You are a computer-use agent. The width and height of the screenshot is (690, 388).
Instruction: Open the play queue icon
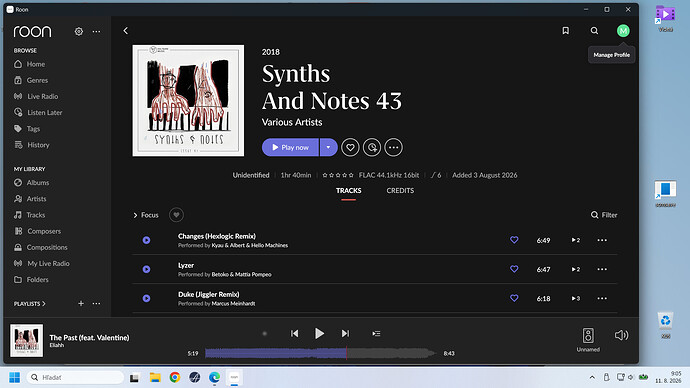point(376,333)
